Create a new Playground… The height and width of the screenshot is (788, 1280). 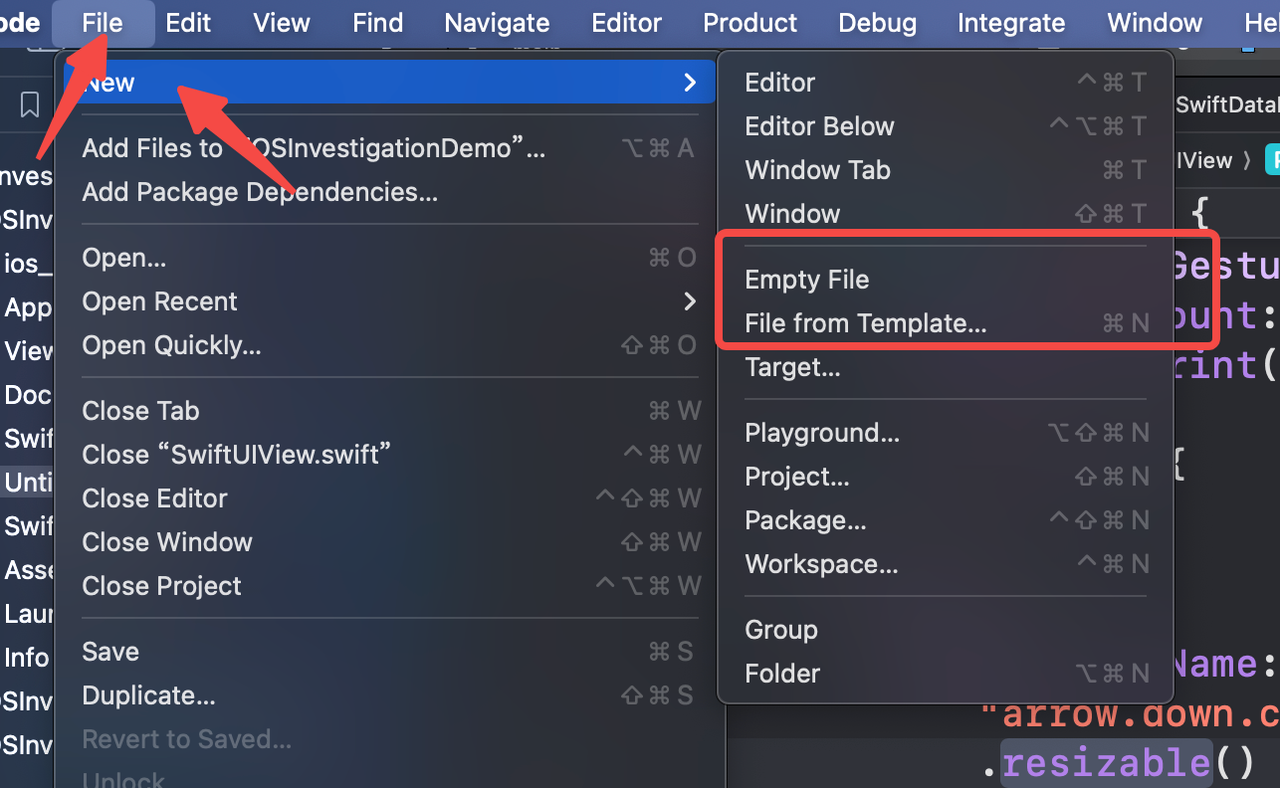click(x=822, y=433)
